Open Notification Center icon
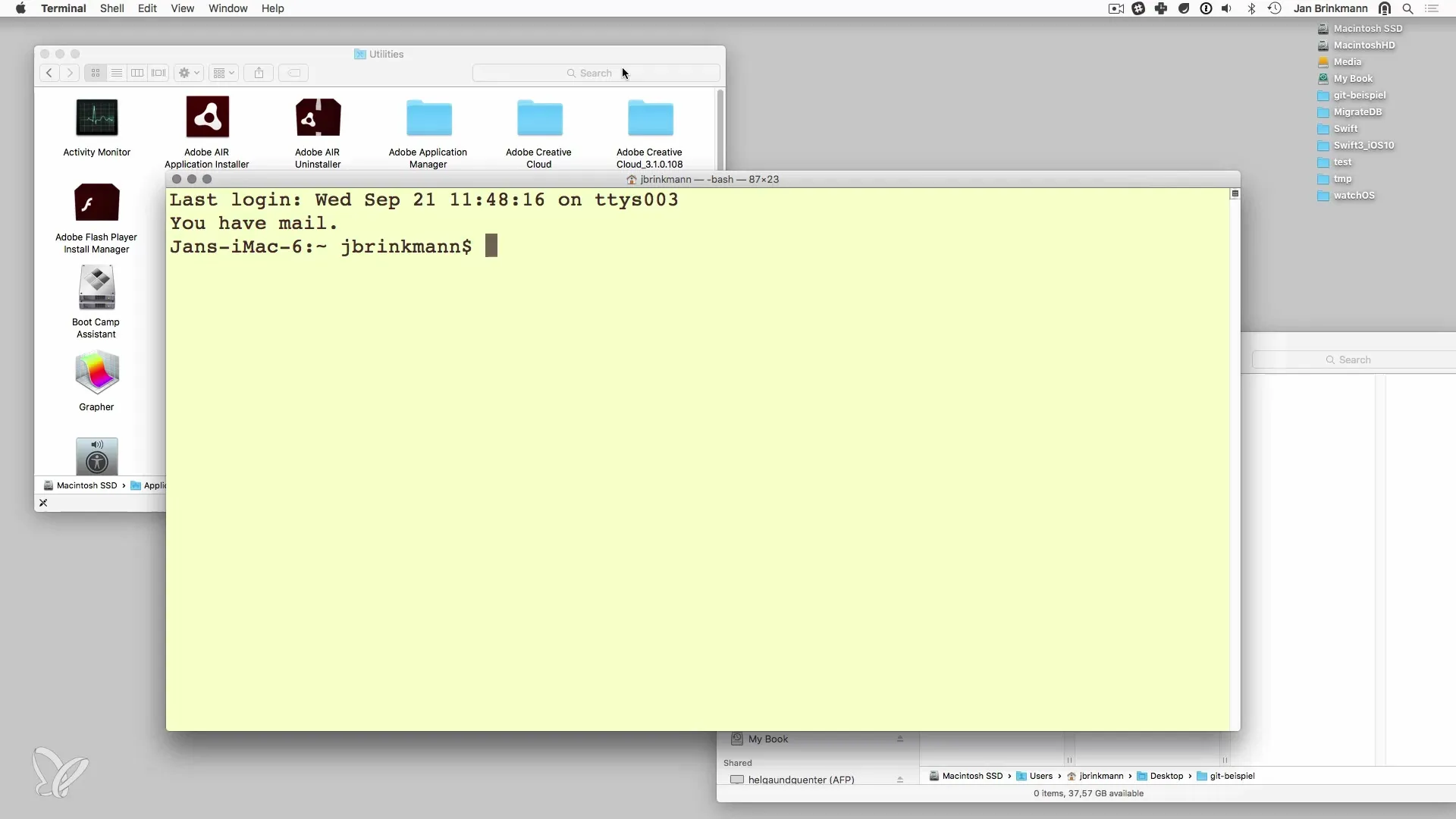 (1432, 8)
